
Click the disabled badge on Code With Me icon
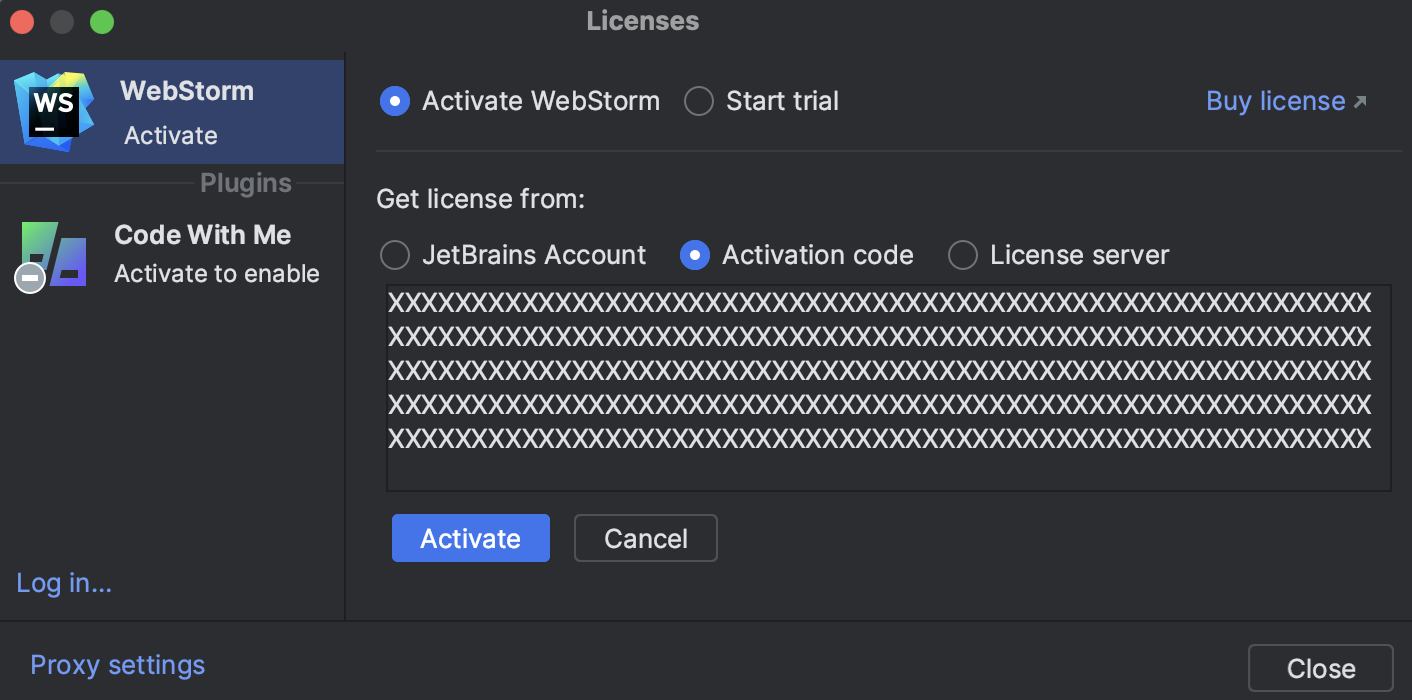[28, 278]
